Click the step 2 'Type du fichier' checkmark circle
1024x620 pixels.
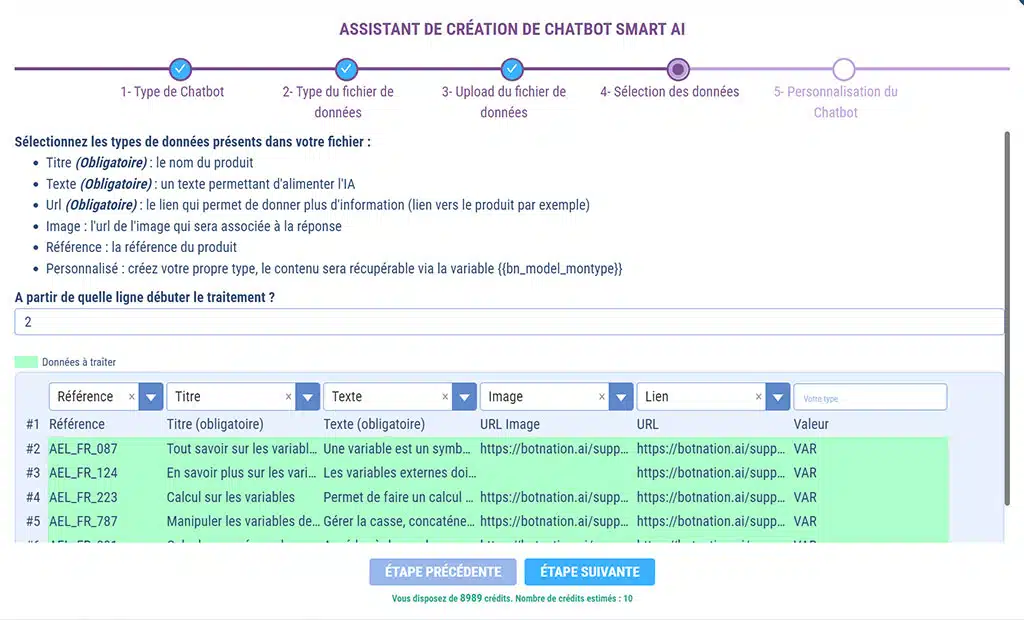pyautogui.click(x=346, y=69)
